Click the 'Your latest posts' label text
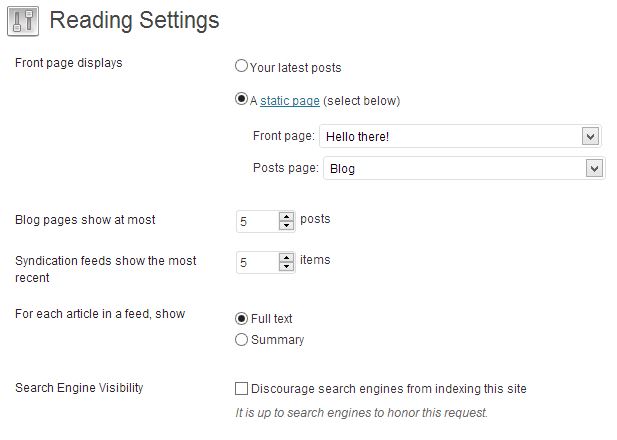This screenshot has height=440, width=617. pyautogui.click(x=296, y=68)
